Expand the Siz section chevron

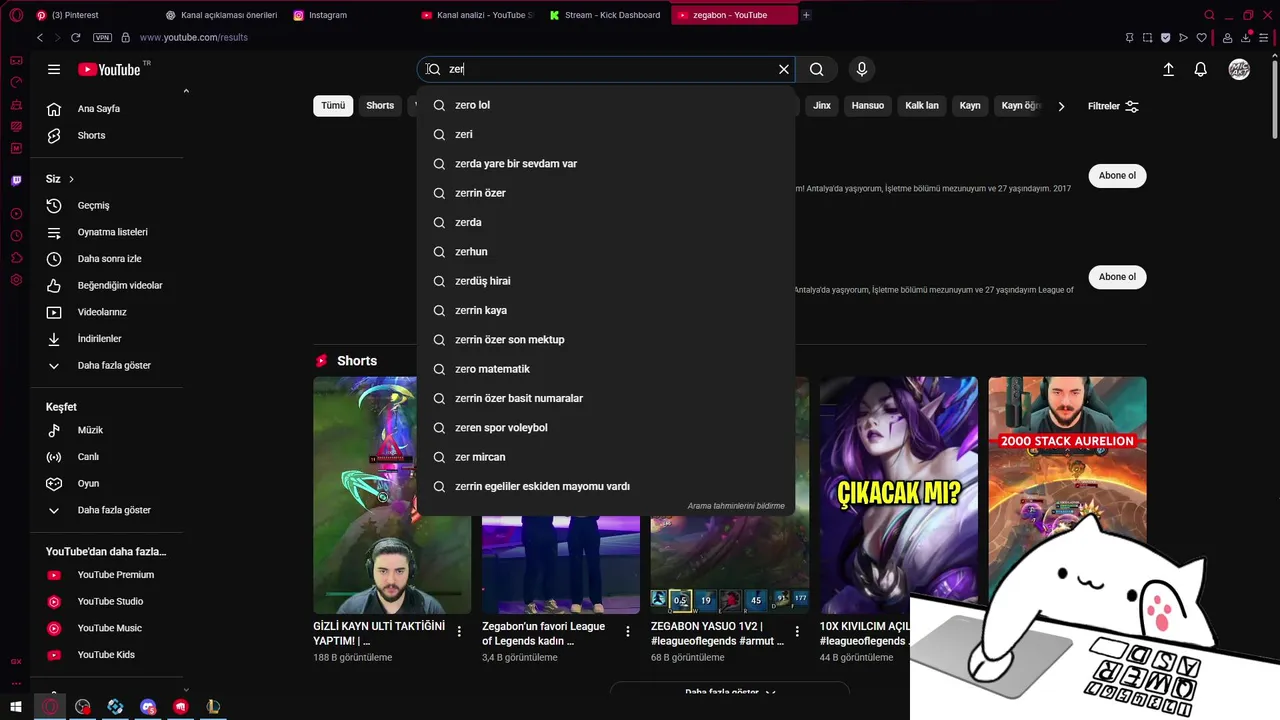click(71, 179)
